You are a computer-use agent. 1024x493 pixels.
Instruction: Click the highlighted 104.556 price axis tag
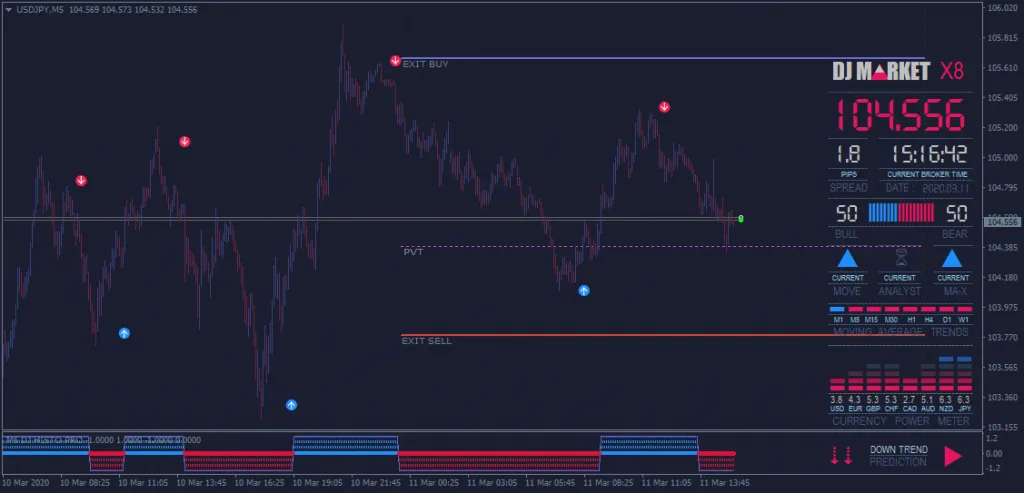click(x=1002, y=222)
